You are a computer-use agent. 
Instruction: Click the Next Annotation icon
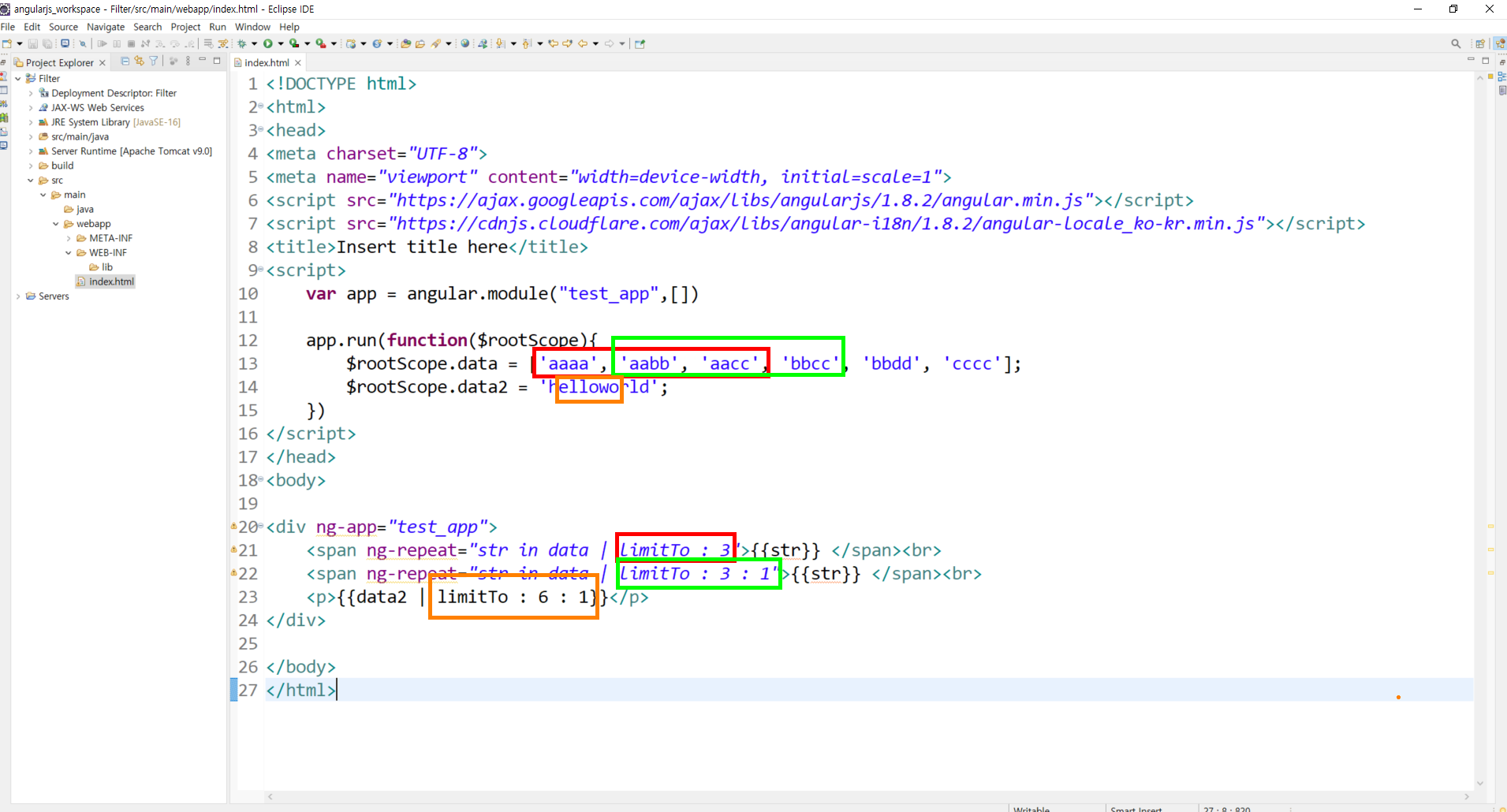[501, 44]
